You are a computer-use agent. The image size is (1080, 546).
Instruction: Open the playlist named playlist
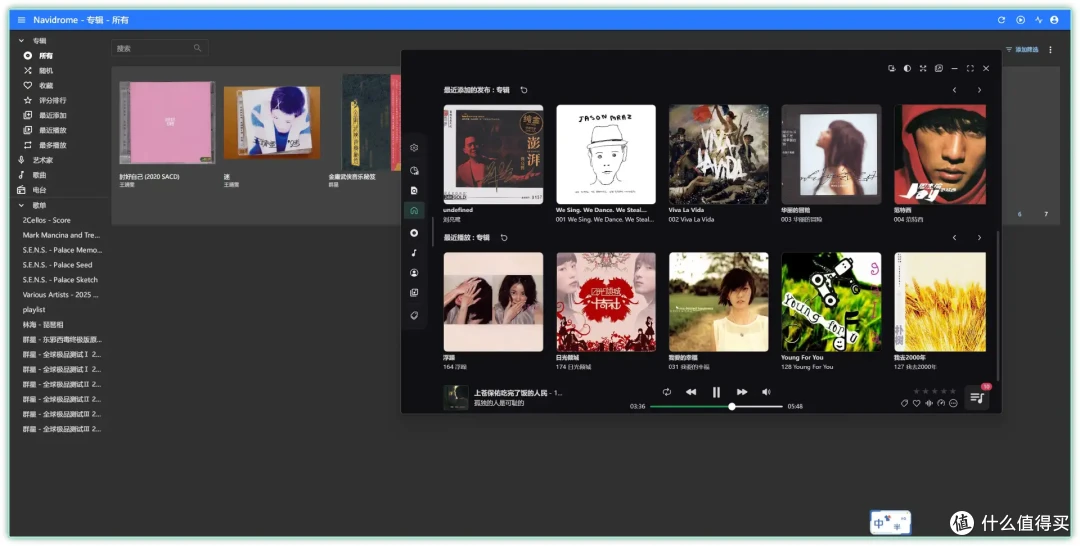tap(34, 310)
